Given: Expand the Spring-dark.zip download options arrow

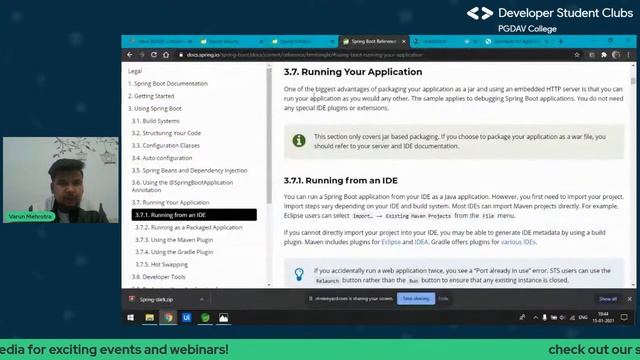Looking at the screenshot, I should [202, 299].
